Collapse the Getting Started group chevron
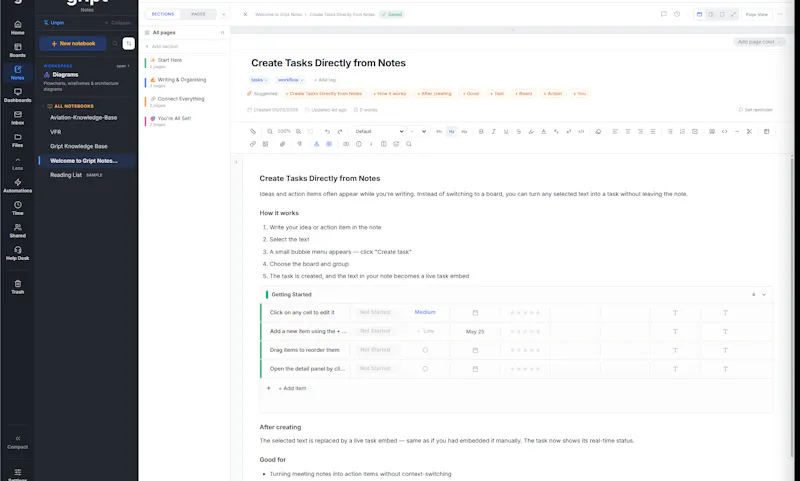 (764, 295)
